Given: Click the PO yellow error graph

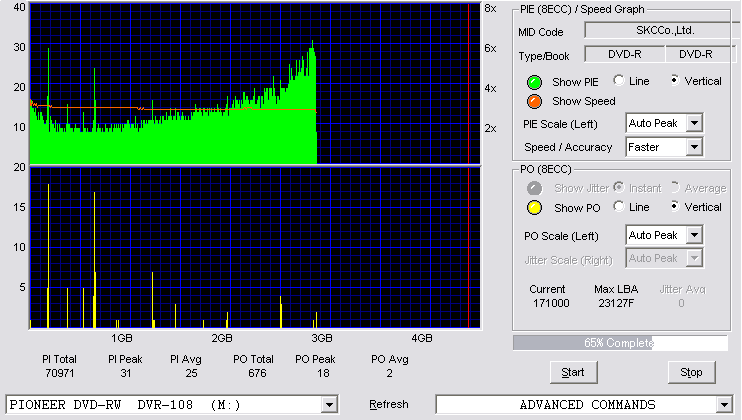Looking at the screenshot, I should (256, 248).
